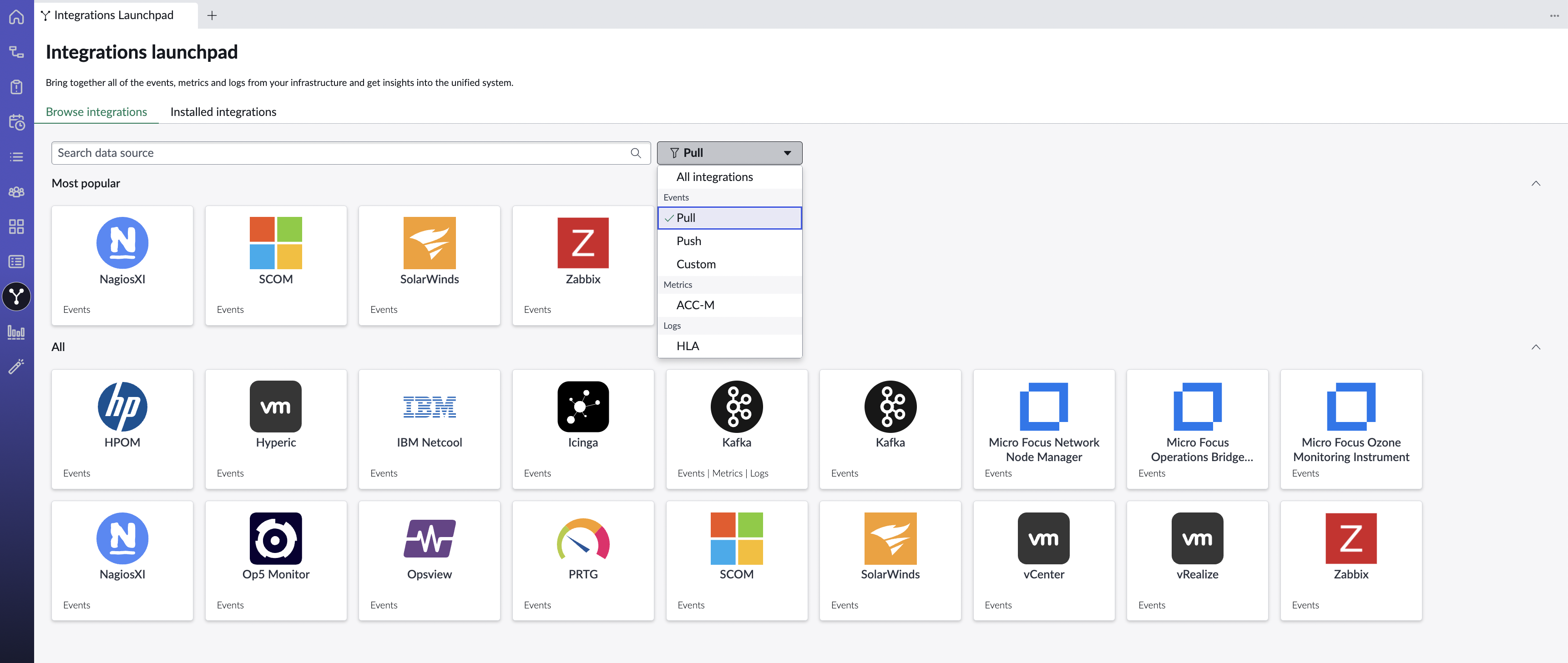Open Micro Focus Network Node Manager card
The width and height of the screenshot is (1568, 663).
pyautogui.click(x=1044, y=429)
